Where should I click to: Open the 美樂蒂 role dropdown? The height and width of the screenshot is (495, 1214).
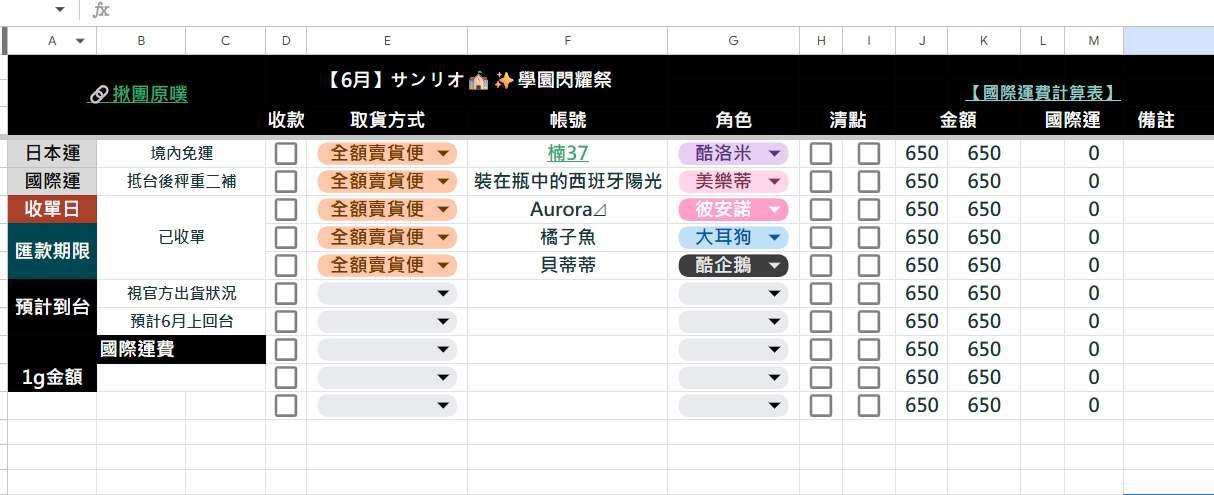tap(733, 181)
